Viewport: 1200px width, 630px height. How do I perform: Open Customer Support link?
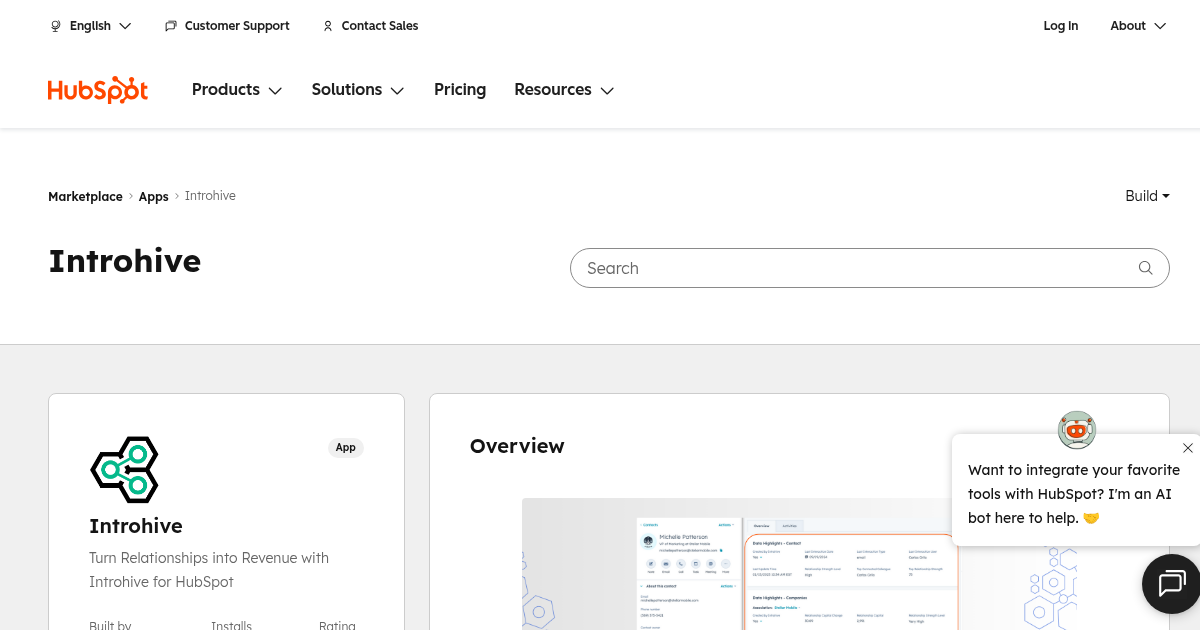coord(227,26)
